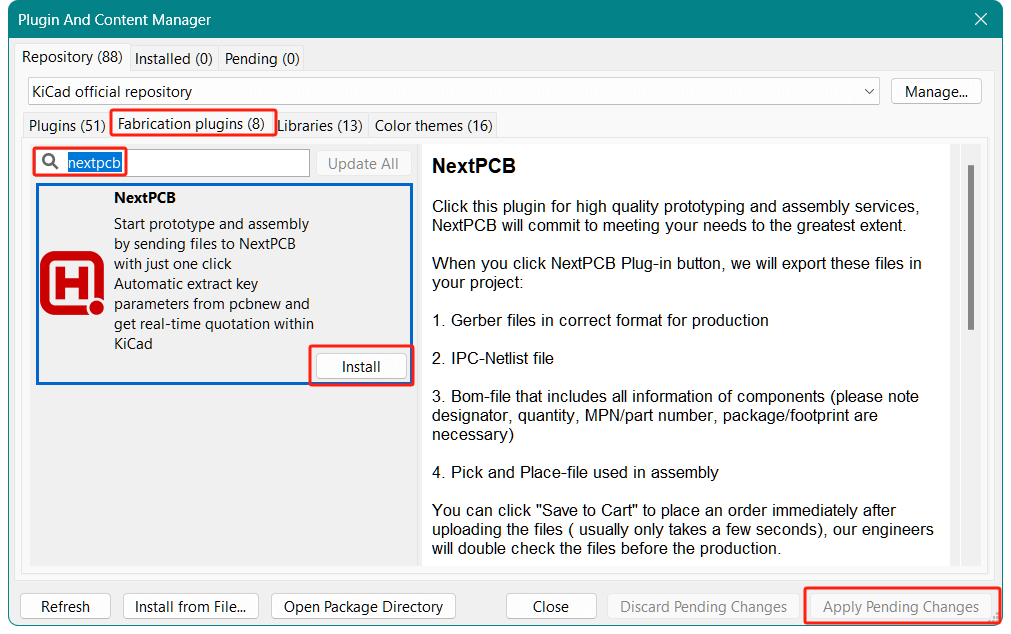Select the Plugins (51) tab

click(x=67, y=126)
